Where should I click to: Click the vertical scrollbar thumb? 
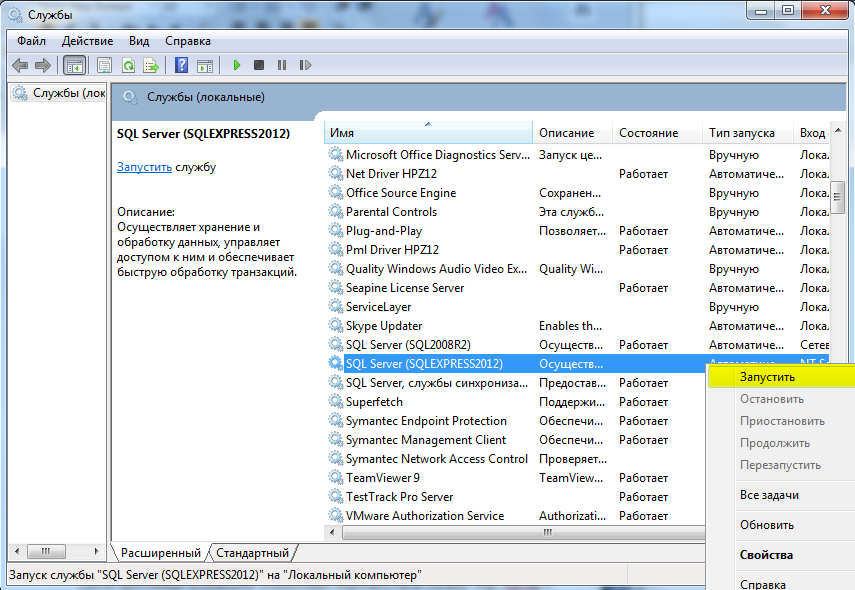coord(838,197)
